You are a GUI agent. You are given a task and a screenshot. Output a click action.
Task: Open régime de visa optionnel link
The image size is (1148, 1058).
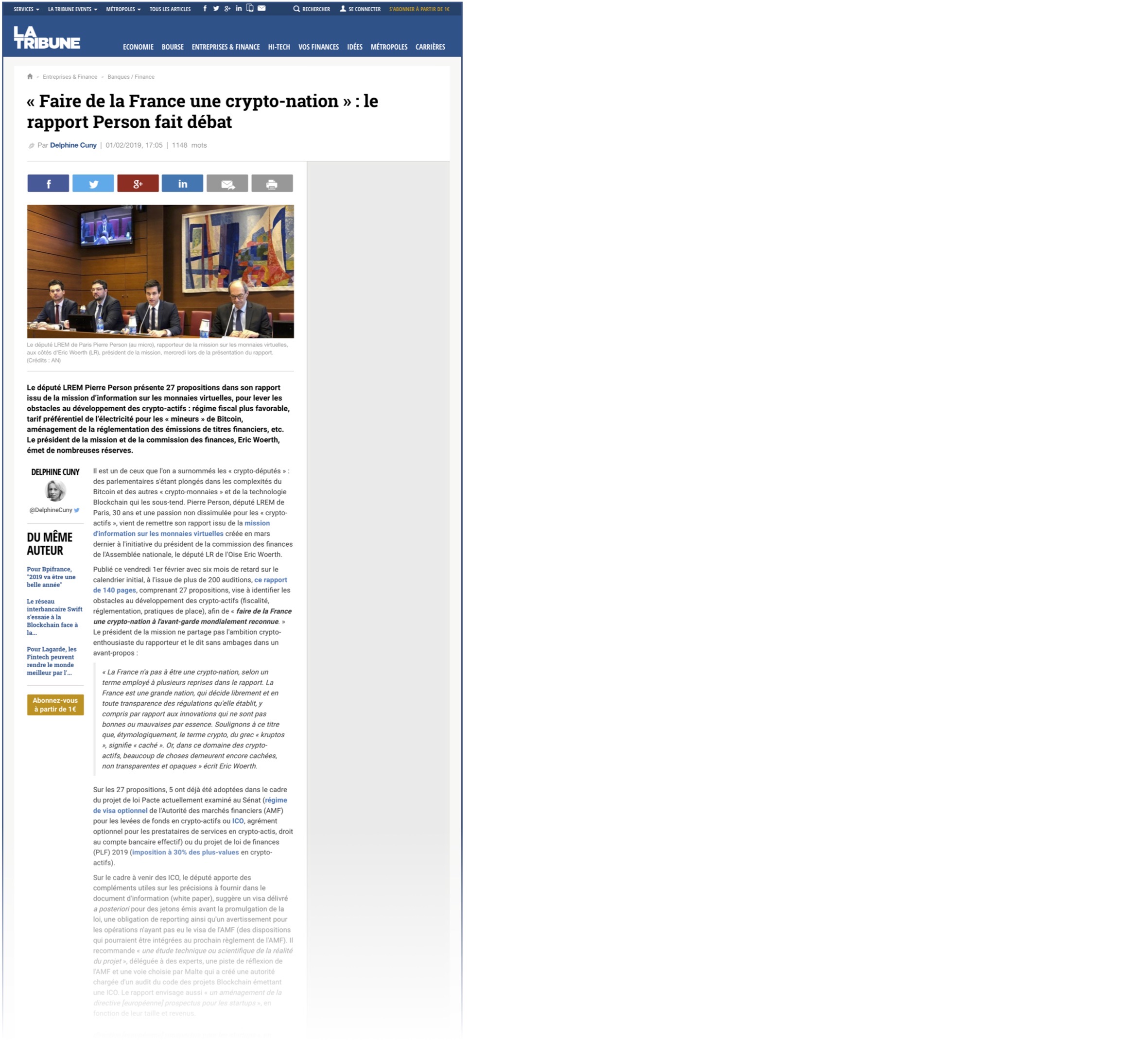tap(190, 805)
